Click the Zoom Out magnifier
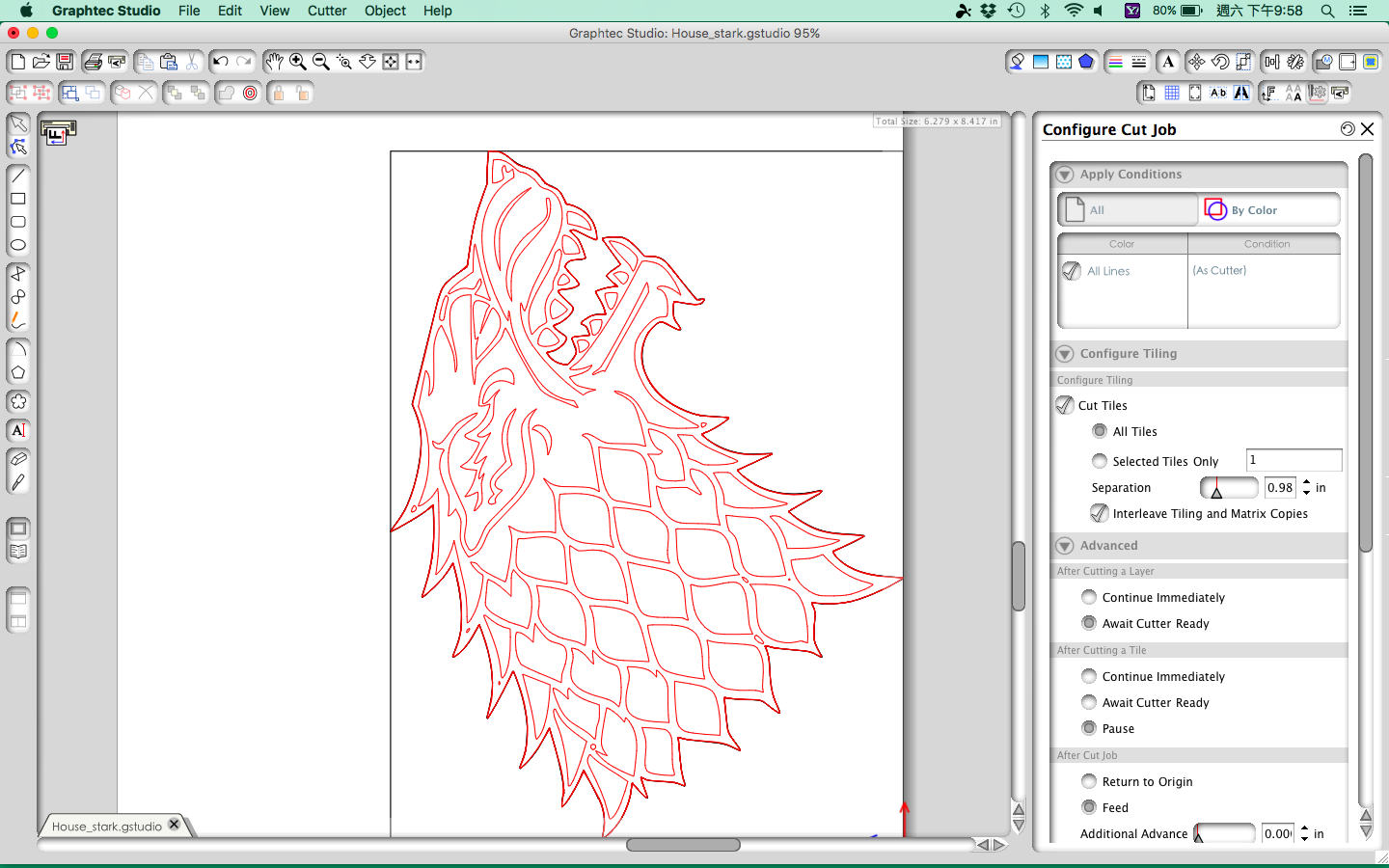 321,62
